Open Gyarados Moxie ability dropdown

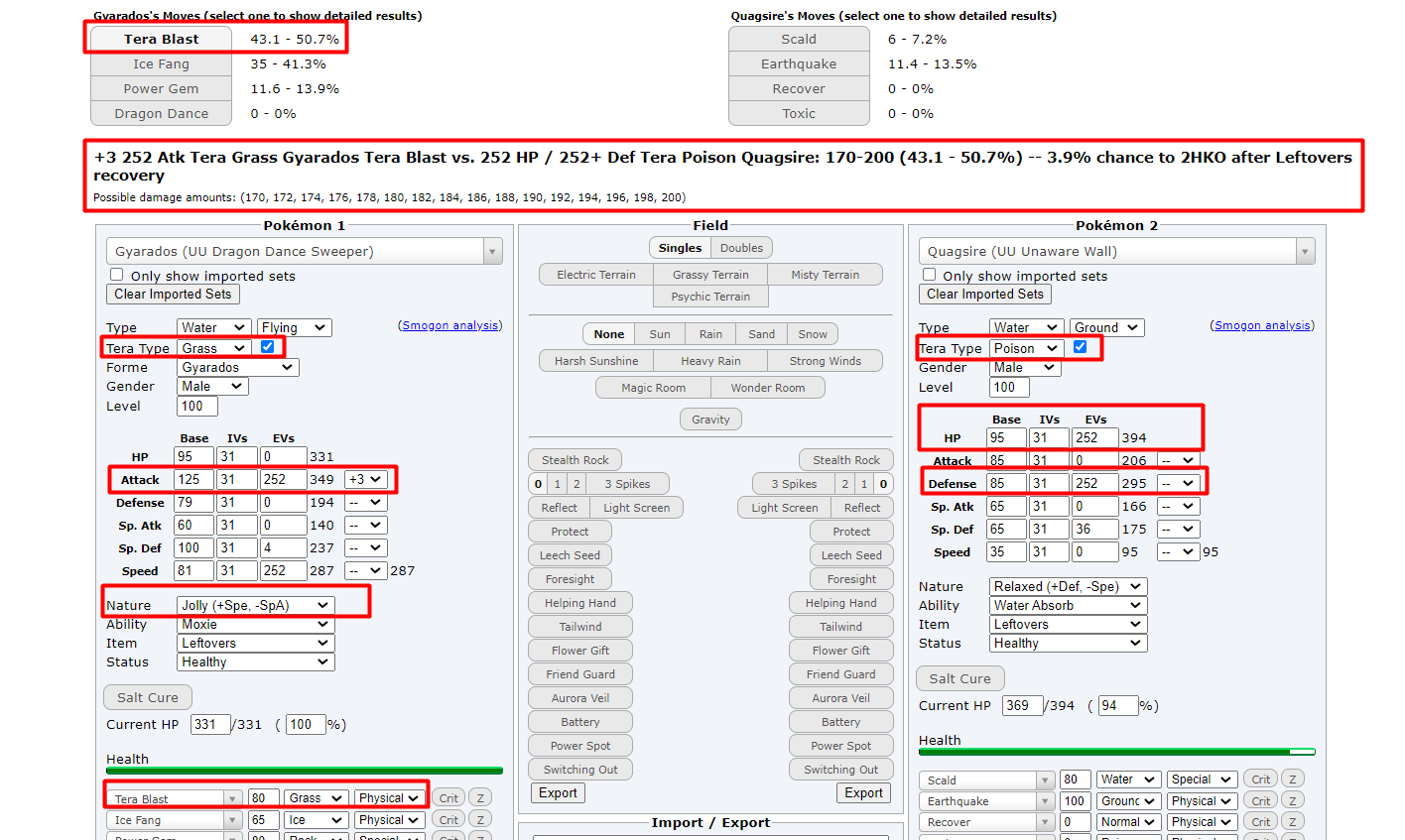click(x=255, y=624)
